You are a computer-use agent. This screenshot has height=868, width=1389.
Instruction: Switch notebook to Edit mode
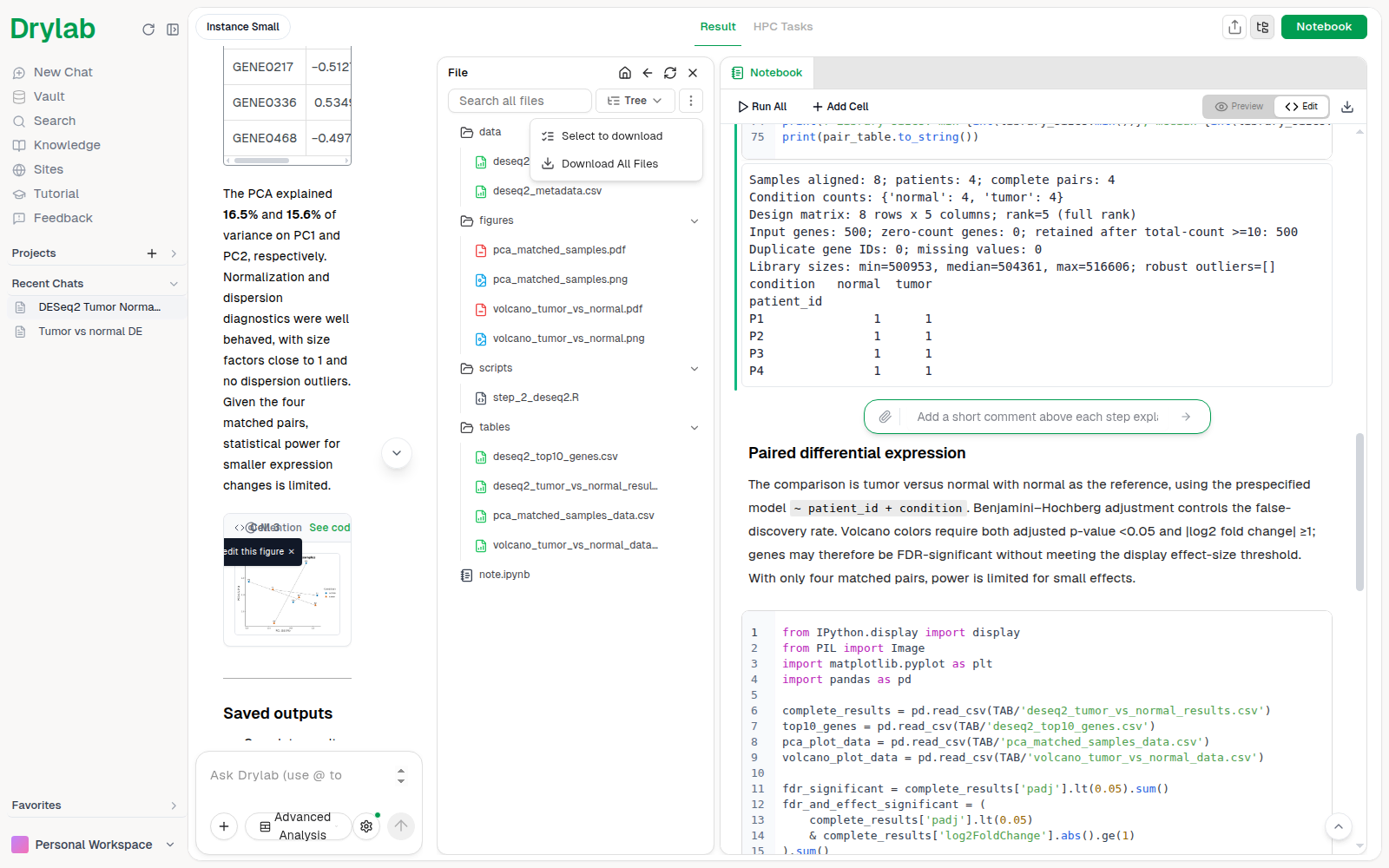tap(1301, 107)
